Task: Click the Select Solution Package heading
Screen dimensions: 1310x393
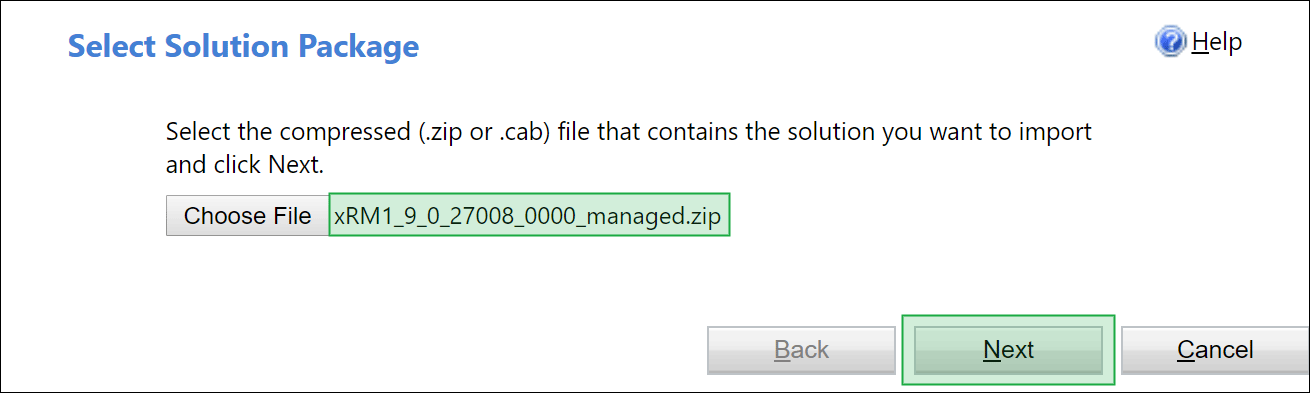Action: (243, 46)
